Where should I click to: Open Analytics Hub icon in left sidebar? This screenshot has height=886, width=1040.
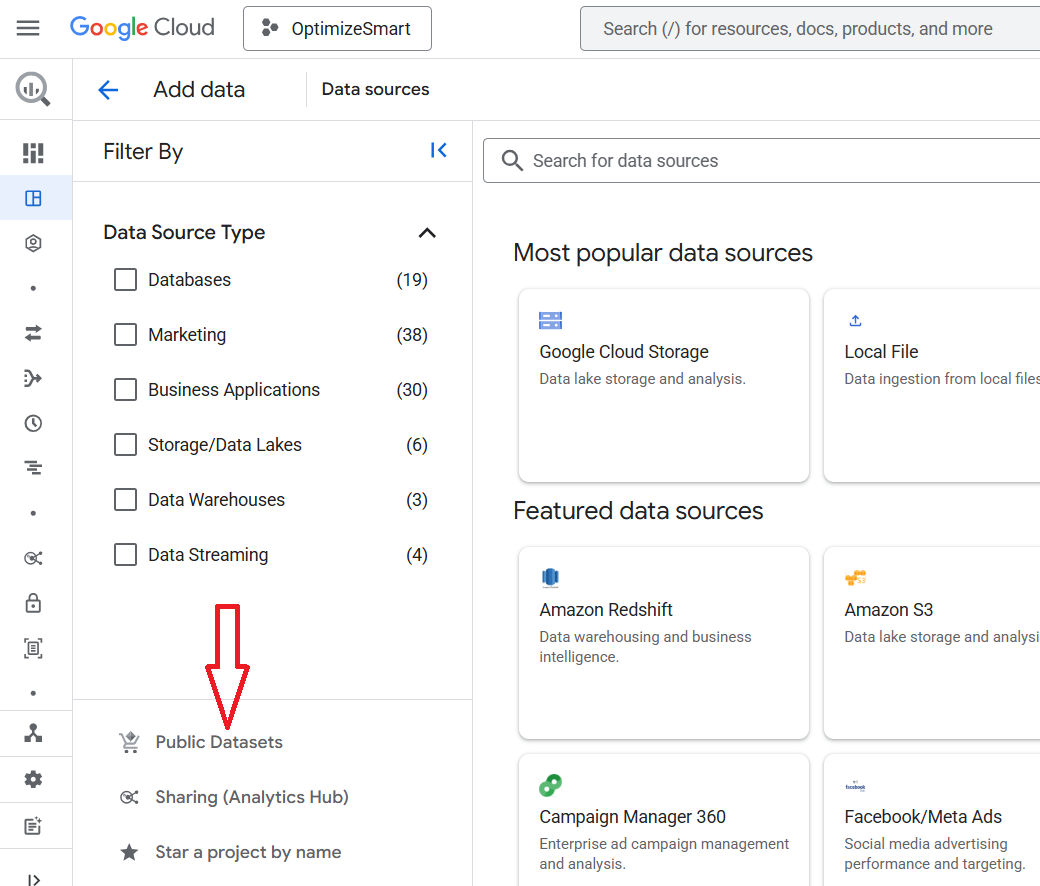point(33,558)
